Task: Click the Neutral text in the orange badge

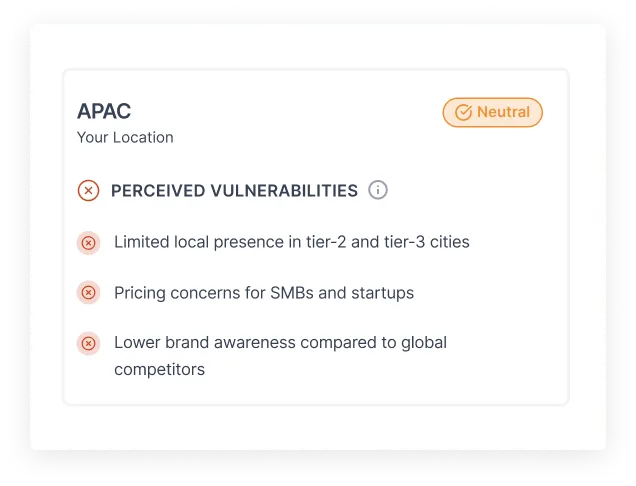Action: pos(503,112)
